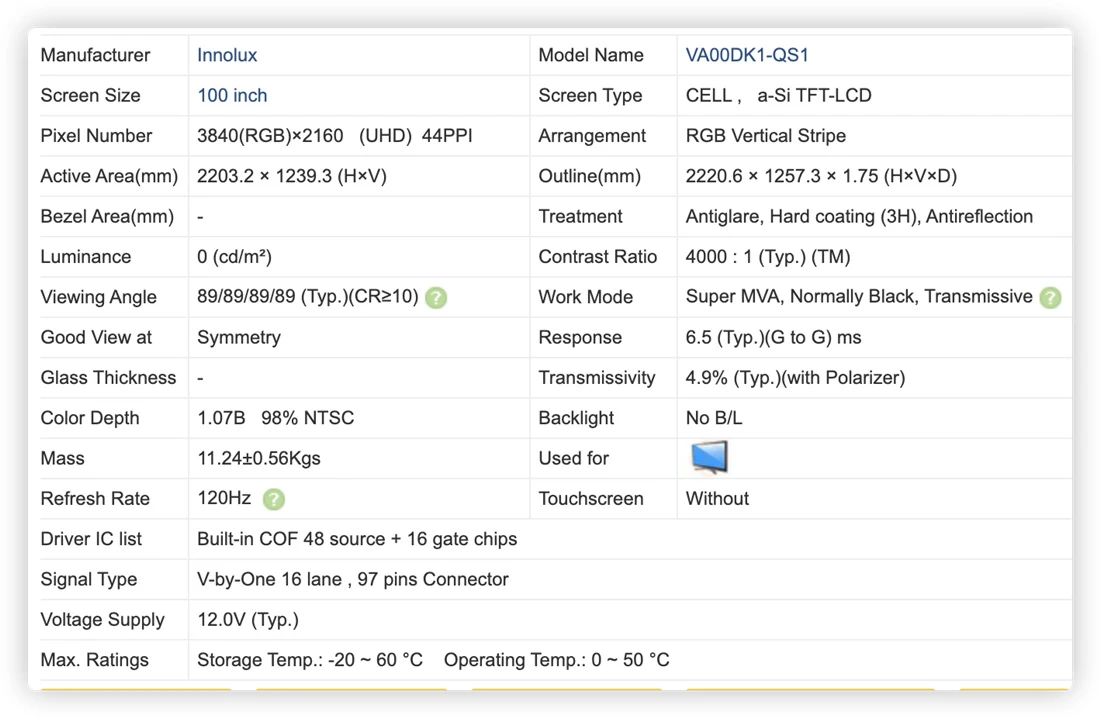The width and height of the screenshot is (1100, 718).
Task: Click the help icon beside Work Mode value
Action: pyautogui.click(x=1050, y=298)
